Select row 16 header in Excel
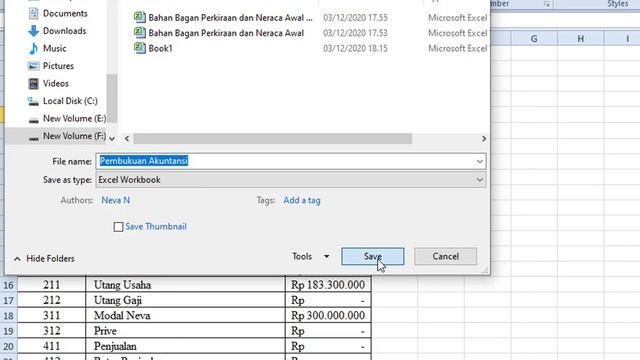 click(9, 285)
